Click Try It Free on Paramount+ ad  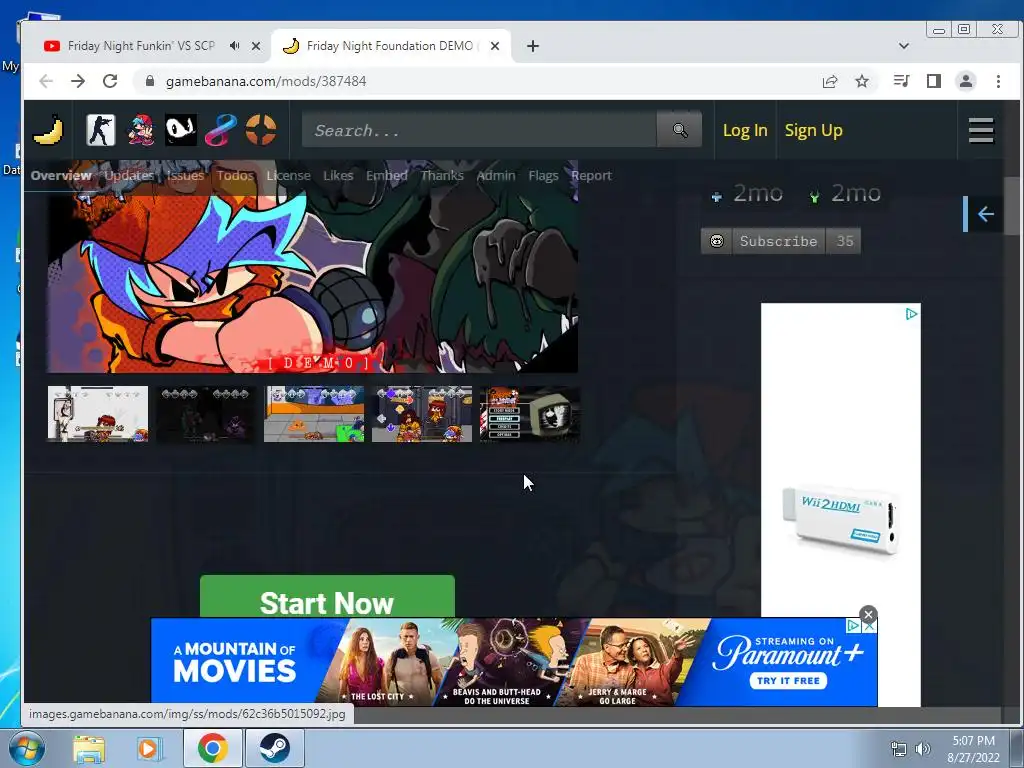(x=788, y=680)
